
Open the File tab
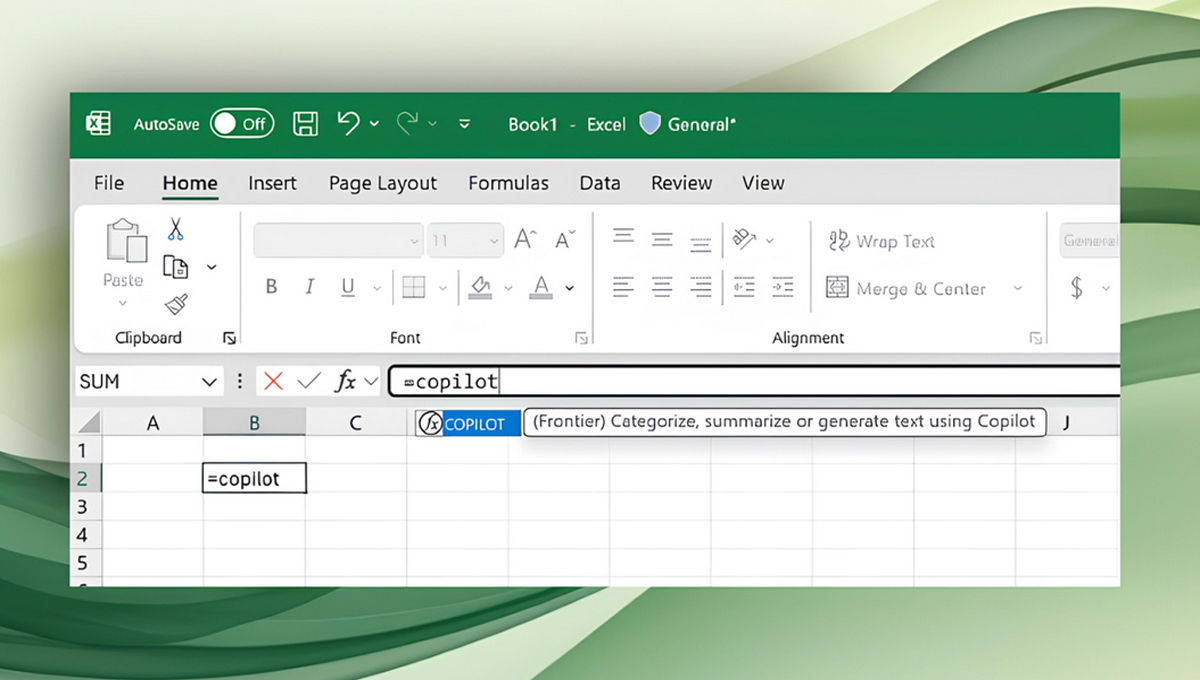(x=109, y=183)
